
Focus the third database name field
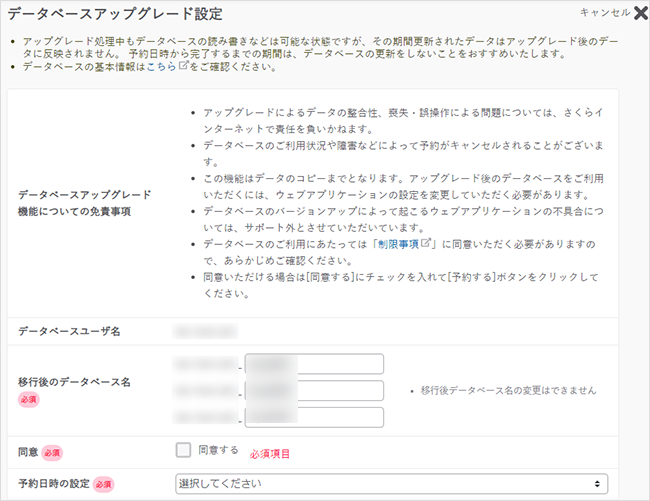(314, 417)
